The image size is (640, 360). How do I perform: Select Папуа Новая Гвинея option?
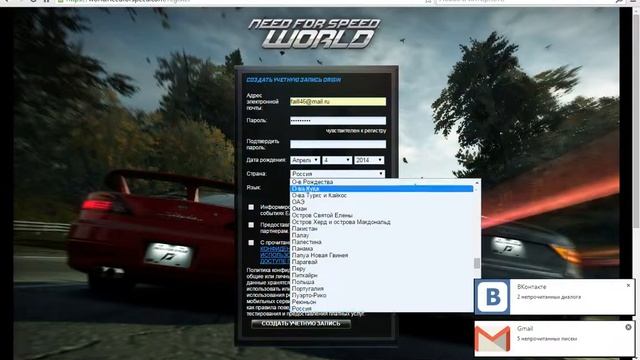tap(382, 255)
